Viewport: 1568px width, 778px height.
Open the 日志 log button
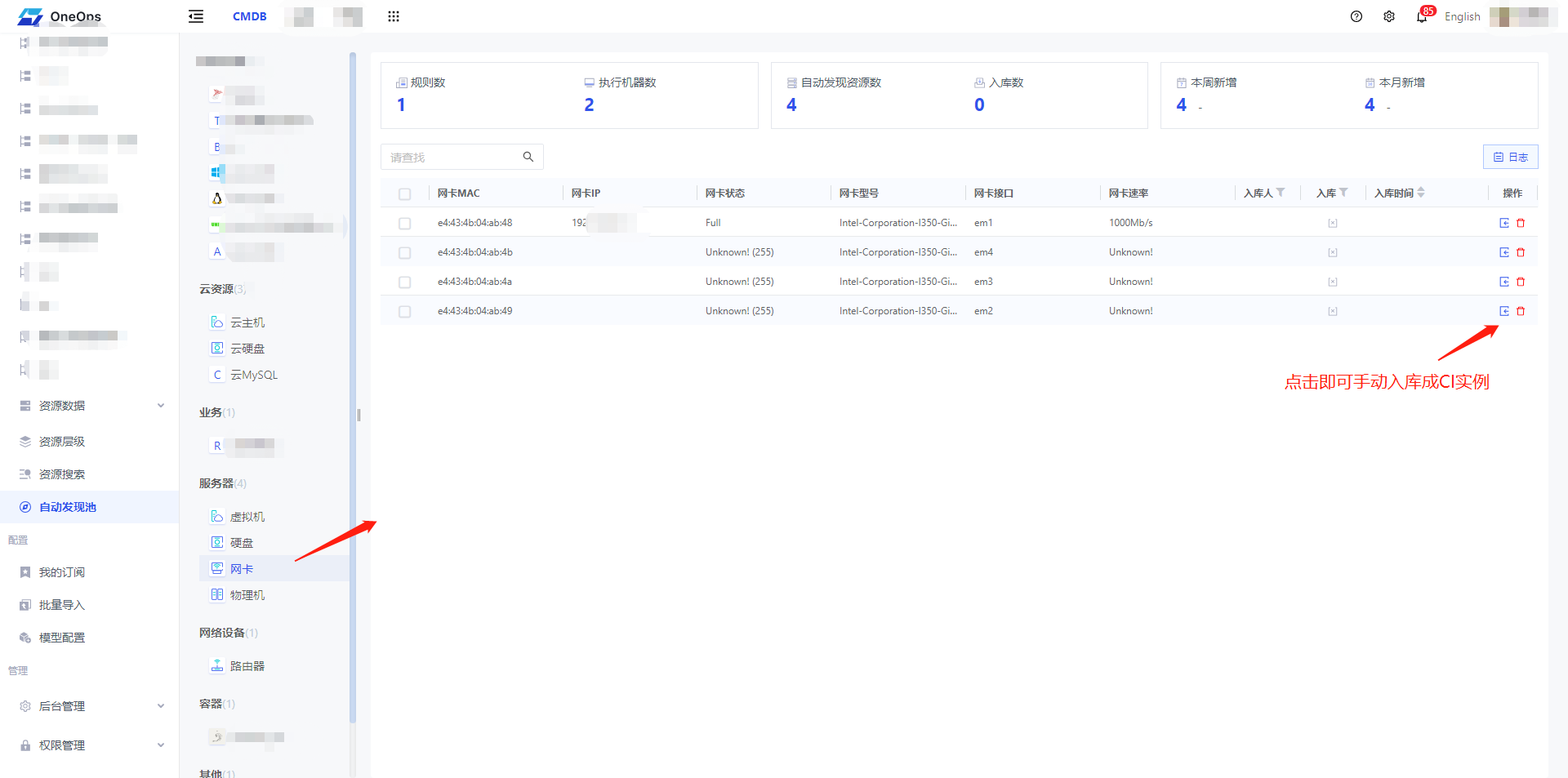click(x=1510, y=157)
